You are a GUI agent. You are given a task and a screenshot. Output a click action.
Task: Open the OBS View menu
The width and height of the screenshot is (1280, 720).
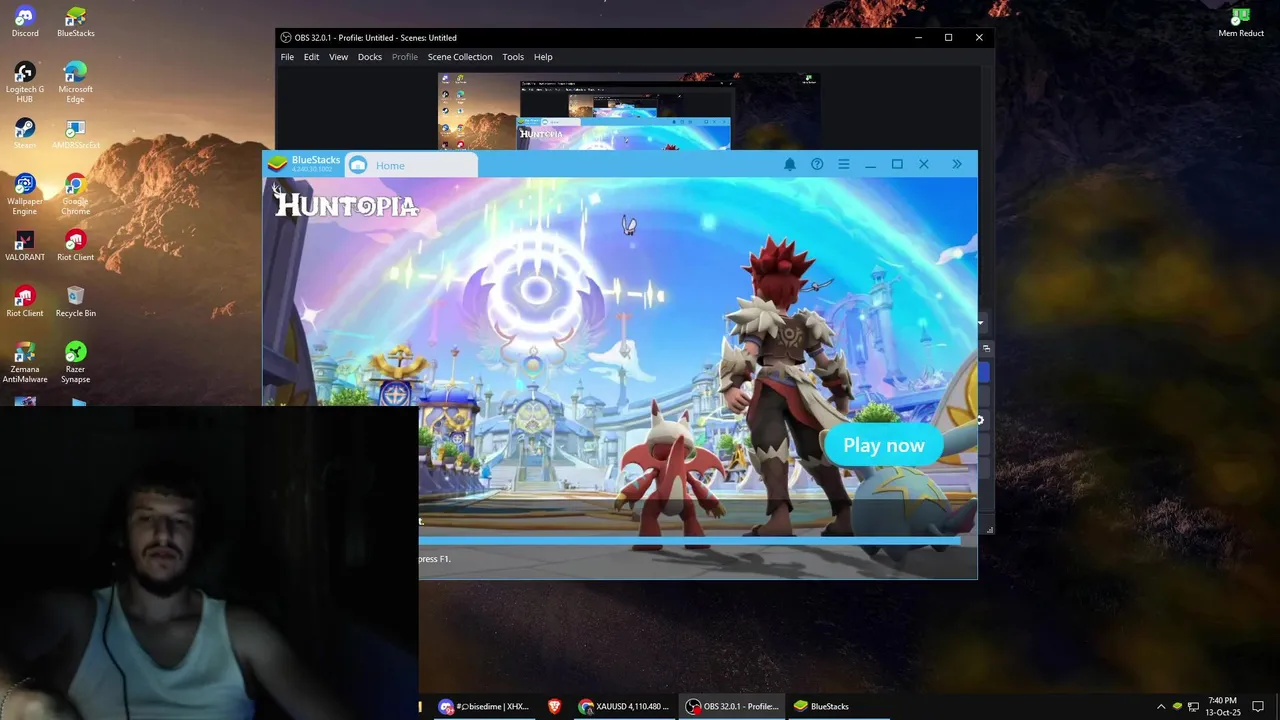click(338, 57)
